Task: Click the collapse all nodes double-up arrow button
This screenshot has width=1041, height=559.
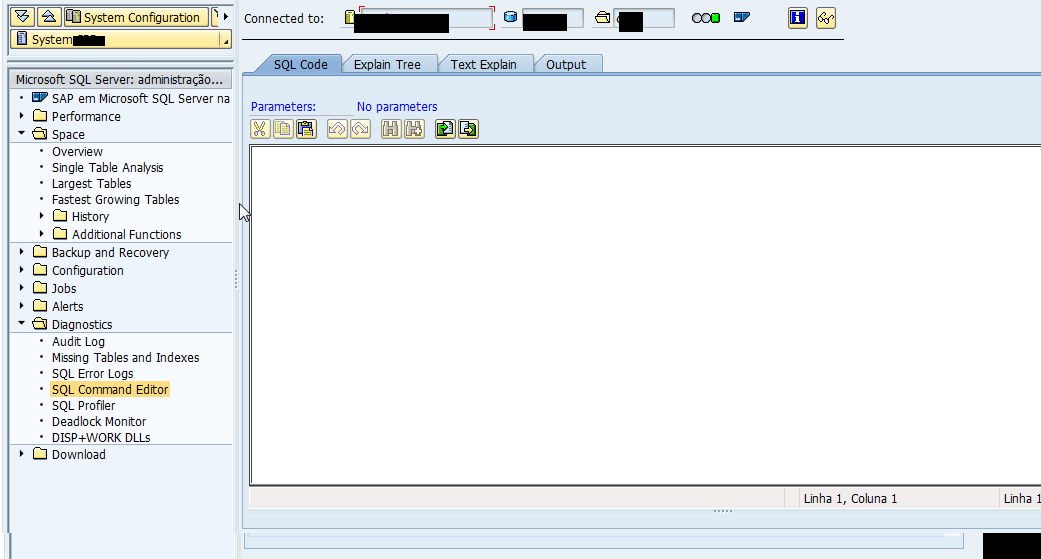Action: (50, 17)
